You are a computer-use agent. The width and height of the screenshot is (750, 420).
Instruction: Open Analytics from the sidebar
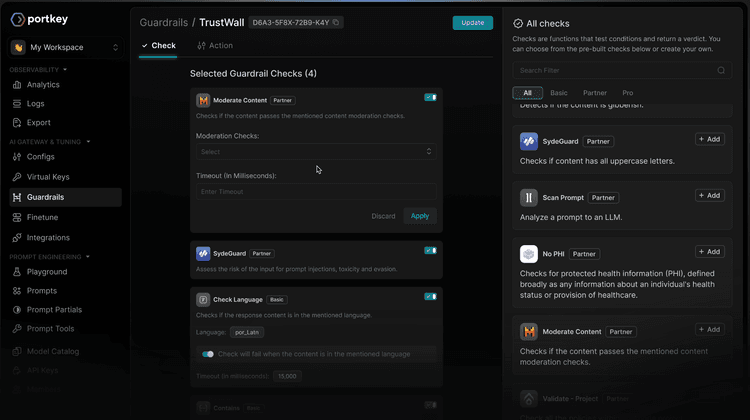43,85
